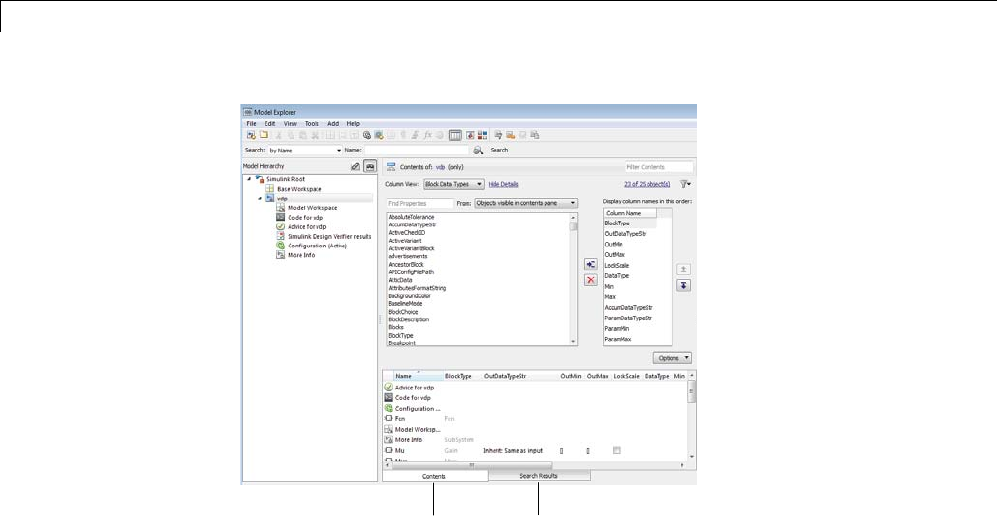Click the pencil icon in Model Hierarchy

pyautogui.click(x=355, y=166)
